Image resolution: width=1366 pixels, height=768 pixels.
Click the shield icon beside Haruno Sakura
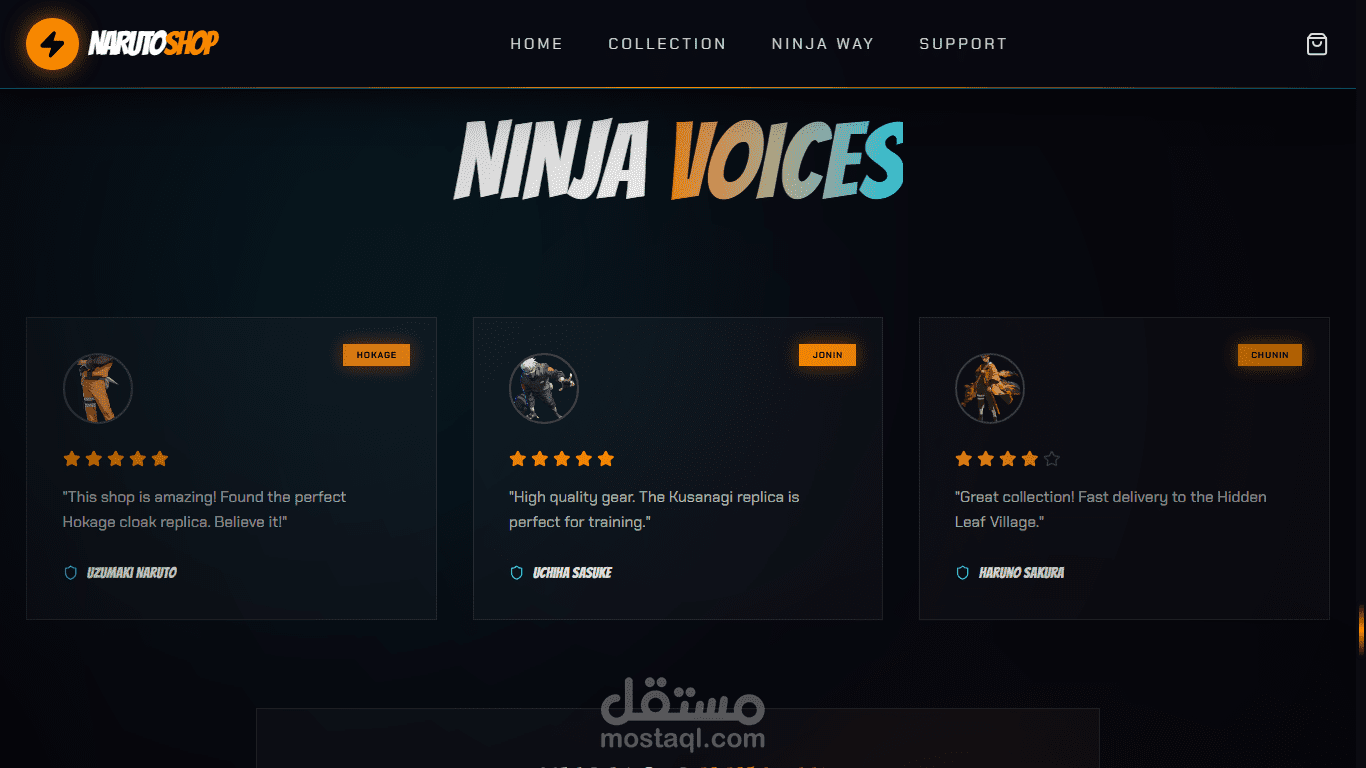[963, 573]
